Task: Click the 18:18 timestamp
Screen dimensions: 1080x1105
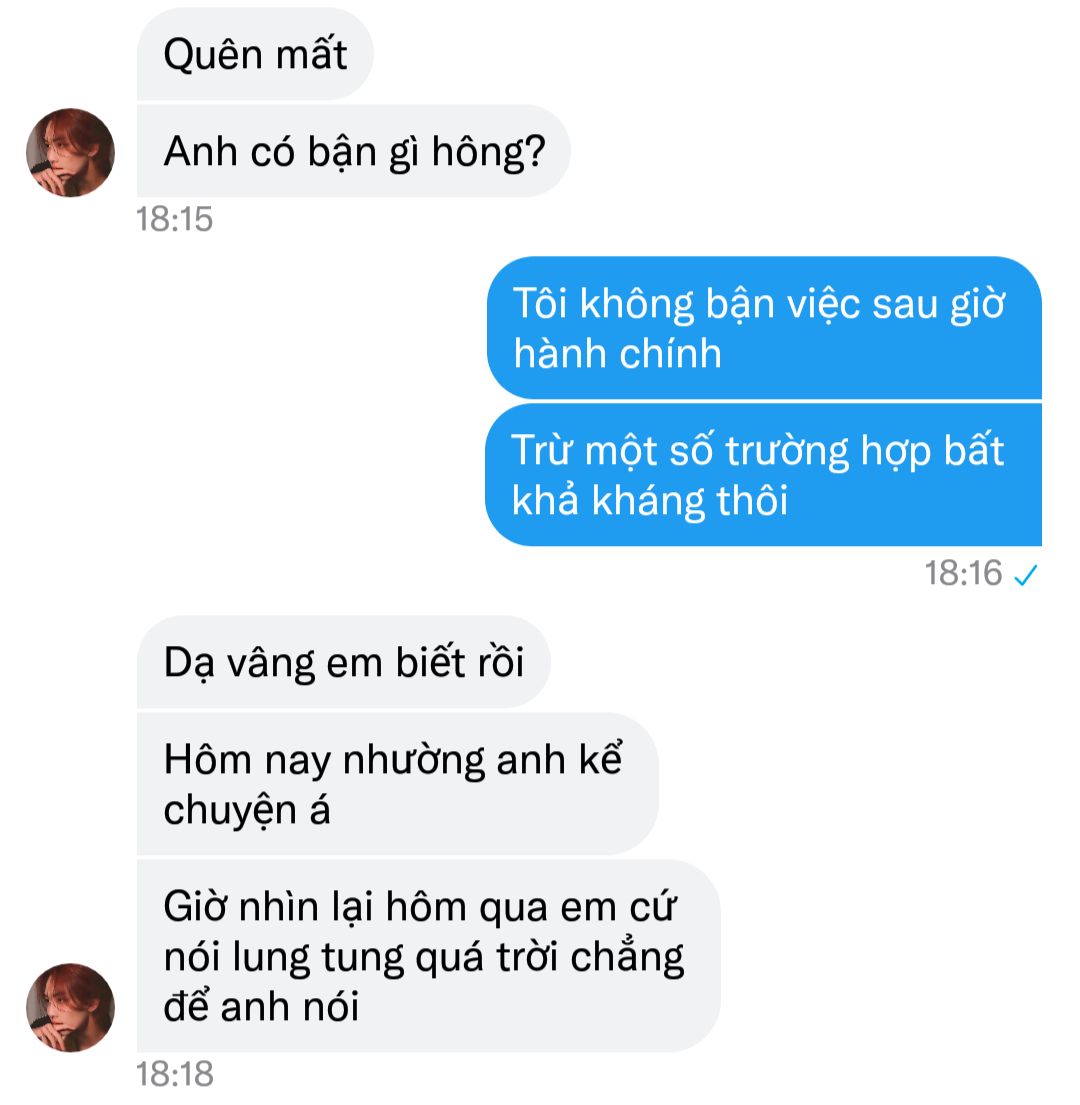Action: [174, 1075]
